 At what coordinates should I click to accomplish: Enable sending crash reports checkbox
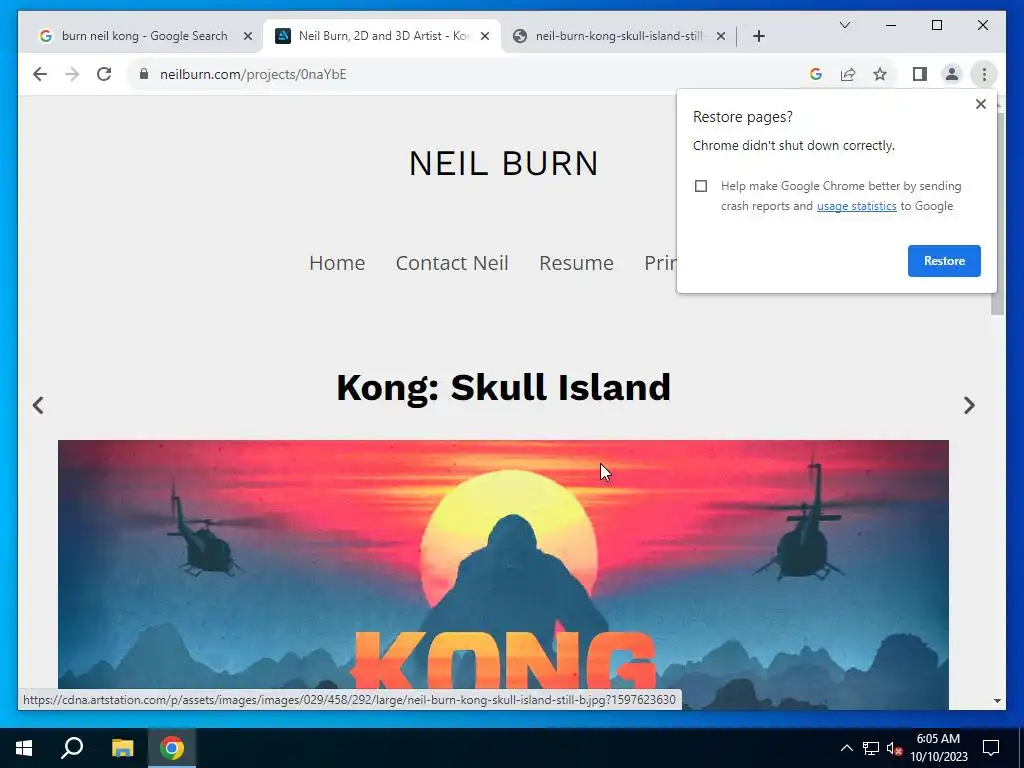701,186
